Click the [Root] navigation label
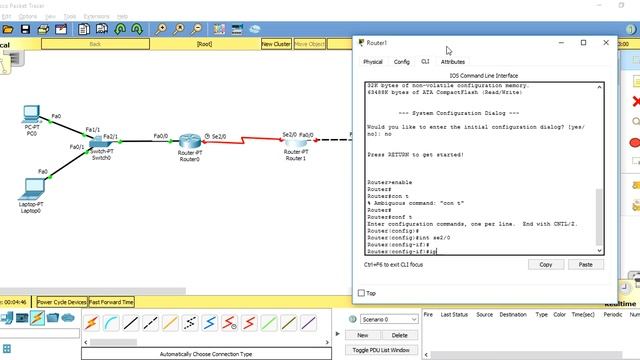This screenshot has width=640, height=360. [x=204, y=44]
